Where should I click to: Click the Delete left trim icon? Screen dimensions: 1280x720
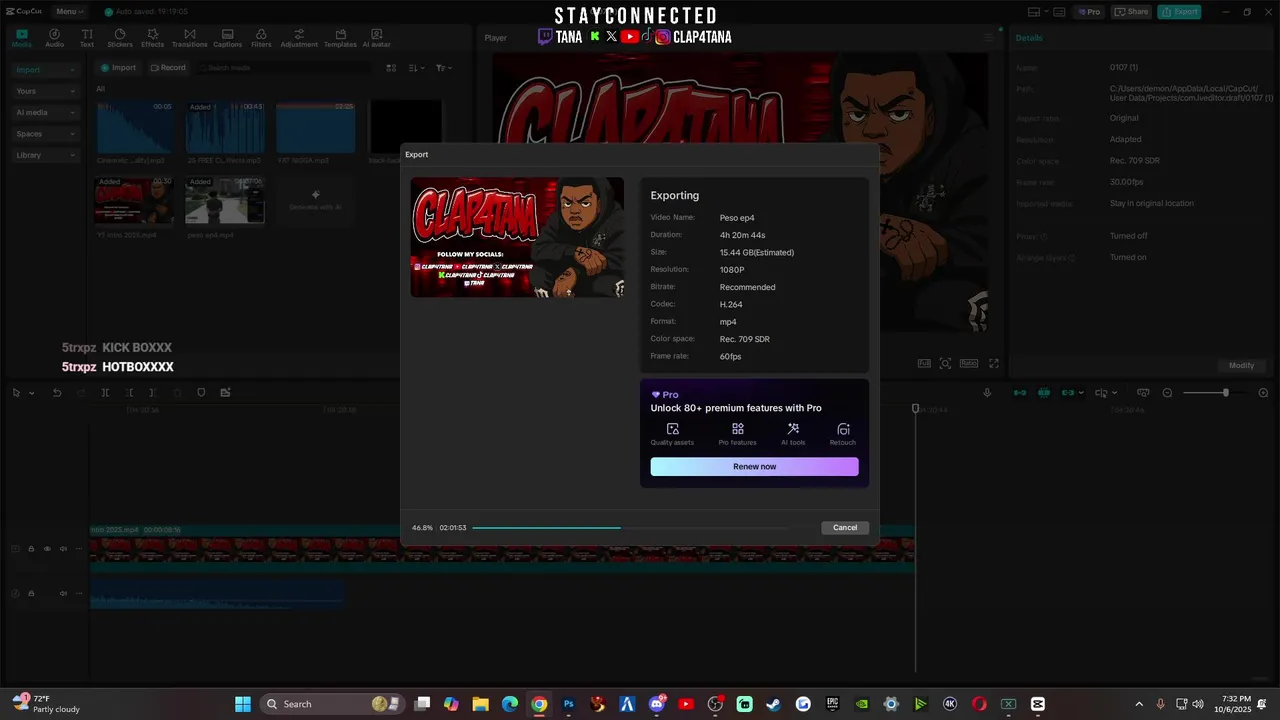pyautogui.click(x=129, y=393)
